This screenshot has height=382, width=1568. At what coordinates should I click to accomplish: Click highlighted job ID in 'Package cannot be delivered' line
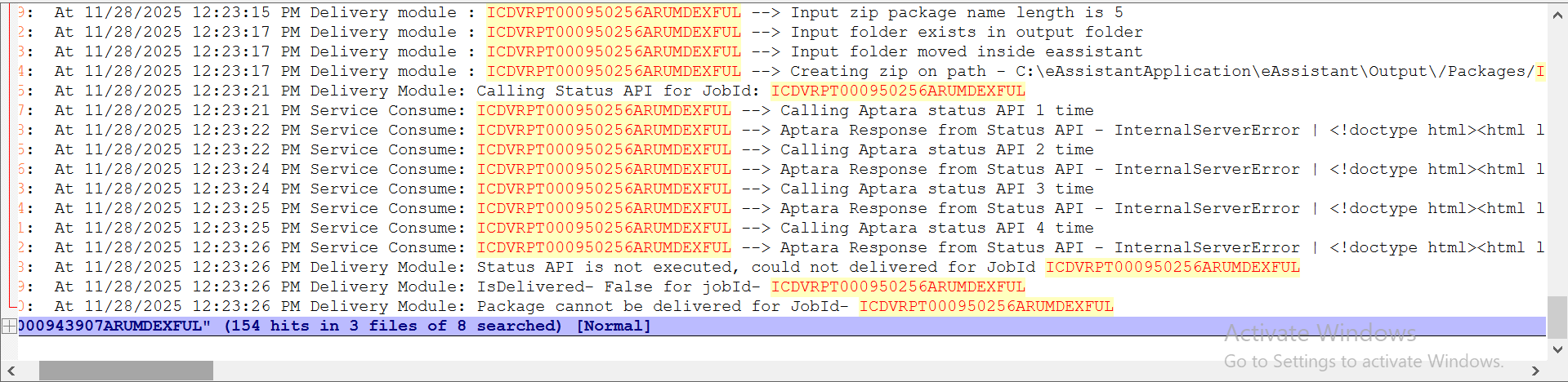point(985,307)
